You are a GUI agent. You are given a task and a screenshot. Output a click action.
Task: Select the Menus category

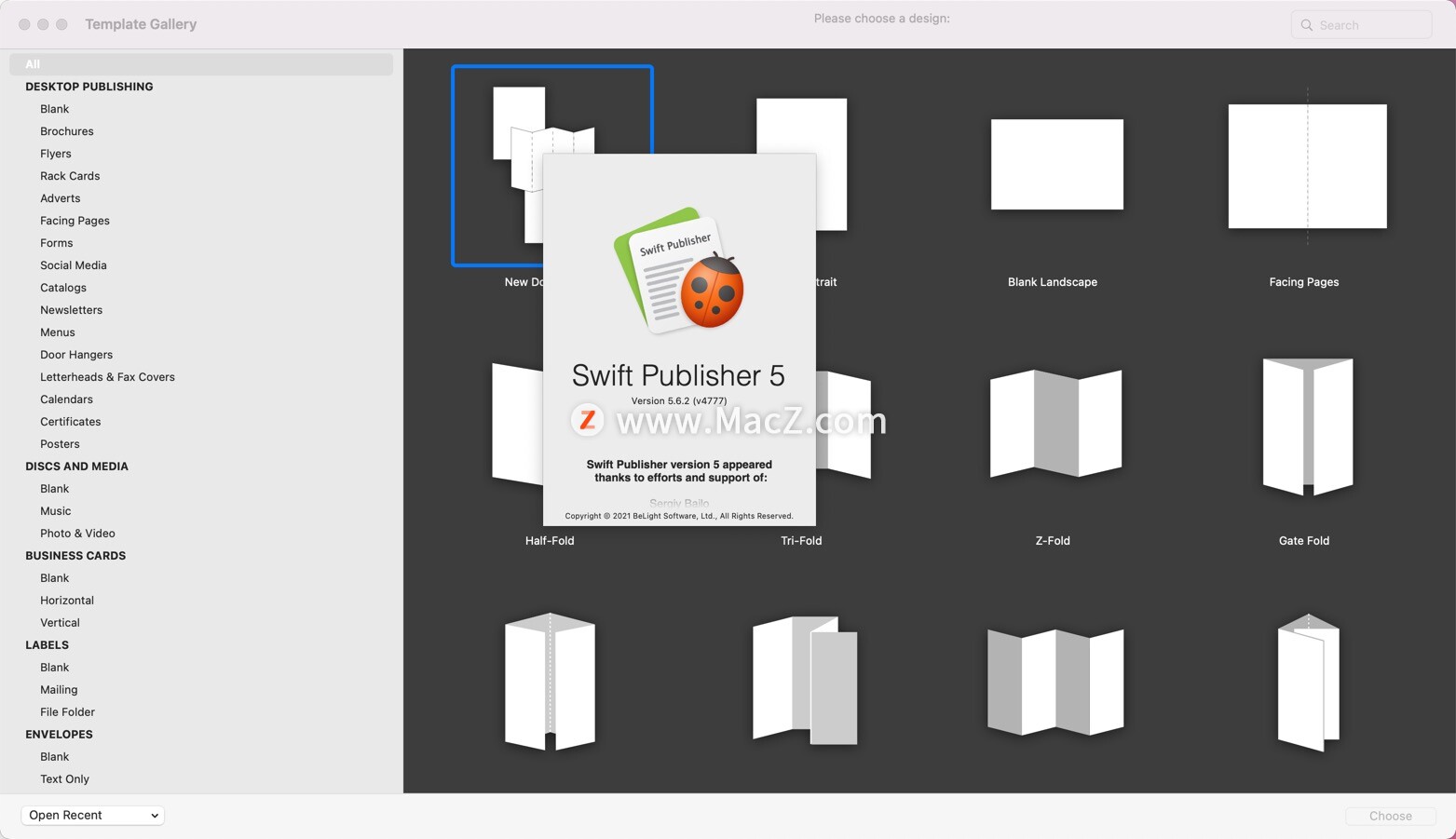tap(57, 332)
